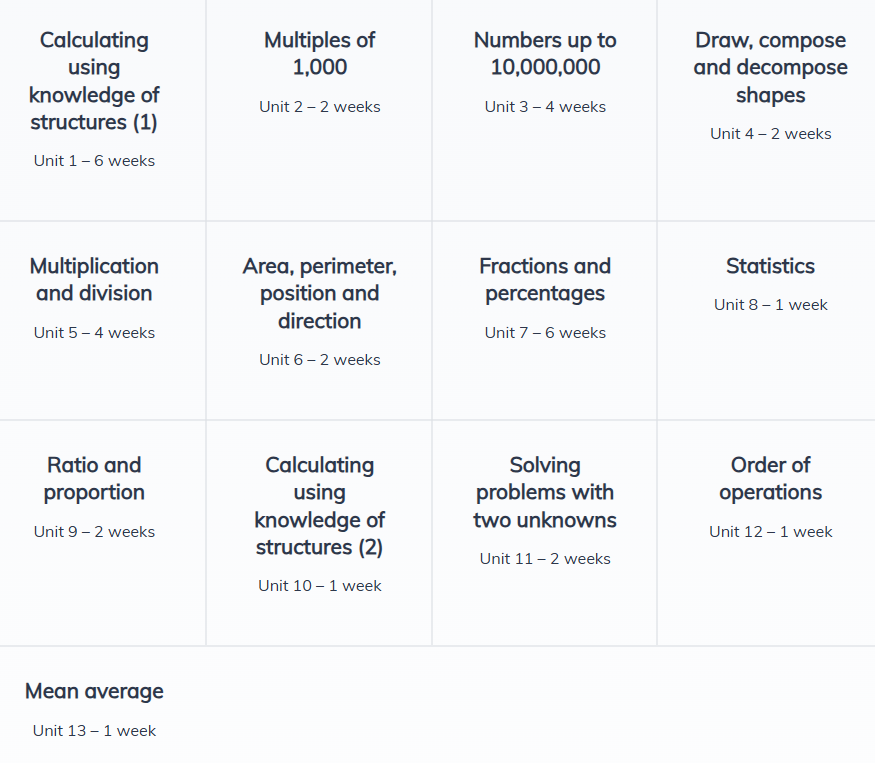Viewport: 875px width, 763px height.
Task: Select Area, perimeter, position and direction
Action: [320, 293]
